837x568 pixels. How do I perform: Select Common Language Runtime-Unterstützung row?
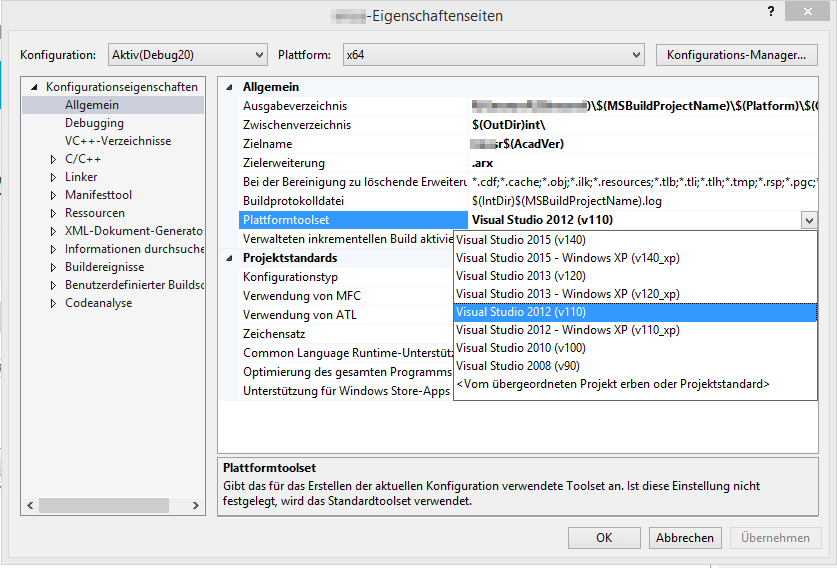346,353
